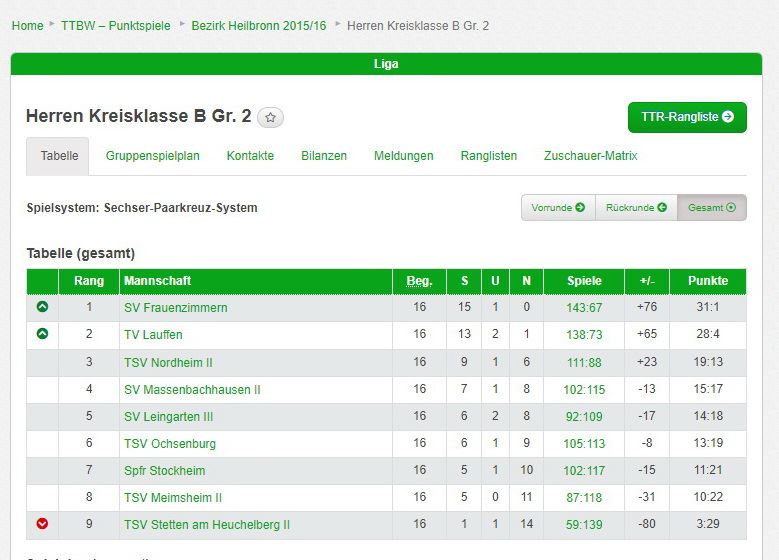Open the Ranglisten tab
The image size is (779, 560).
(489, 156)
